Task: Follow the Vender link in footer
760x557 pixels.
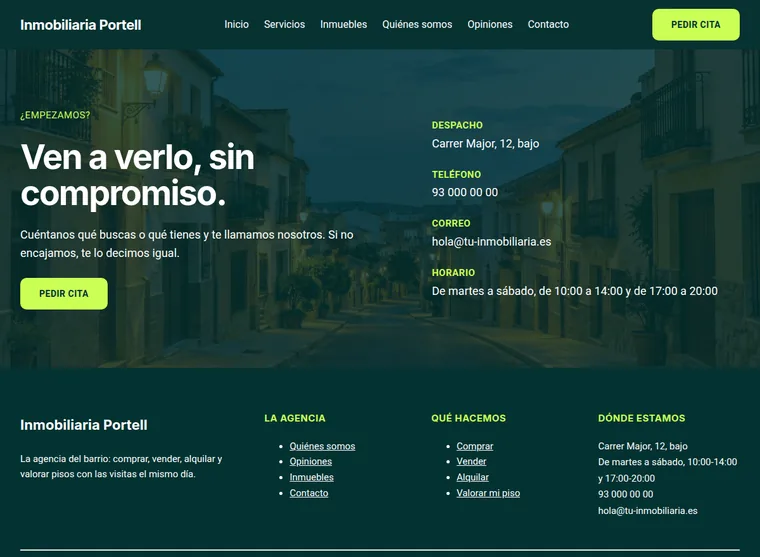Action: click(x=472, y=462)
